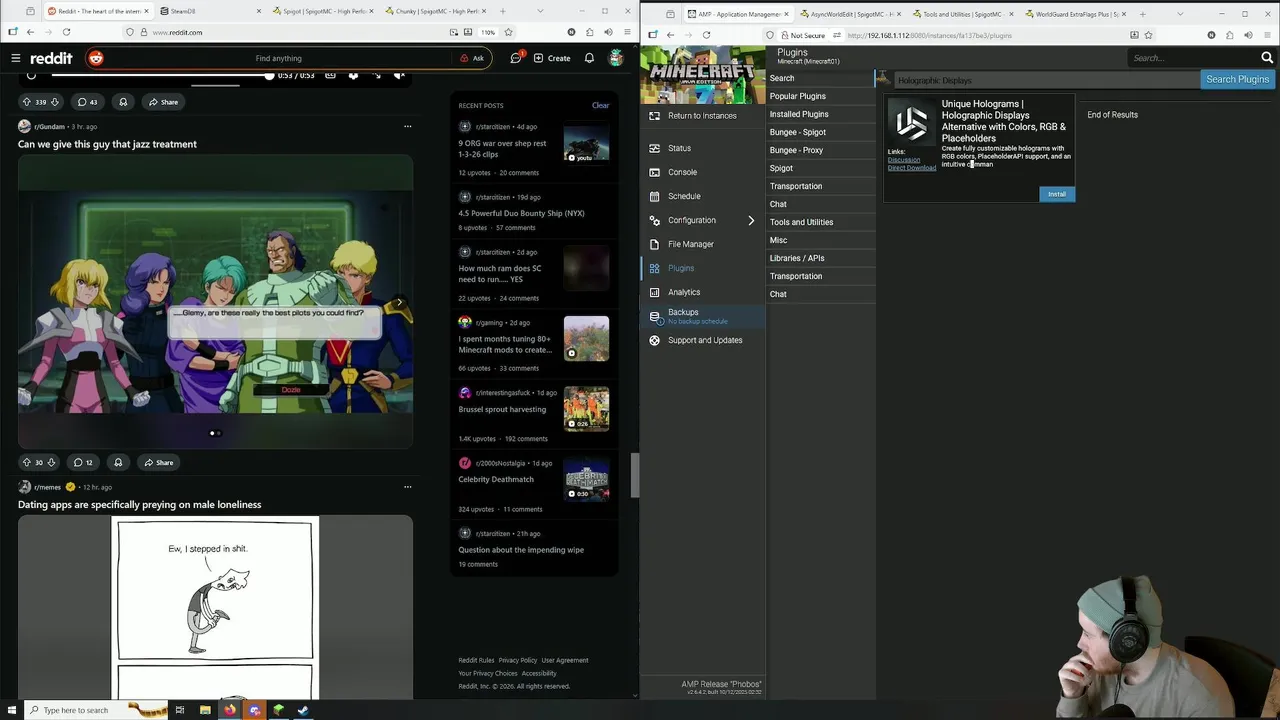The image size is (1280, 720).
Task: Edit the 'Holographic Displays' plugin search field
Action: click(1045, 80)
